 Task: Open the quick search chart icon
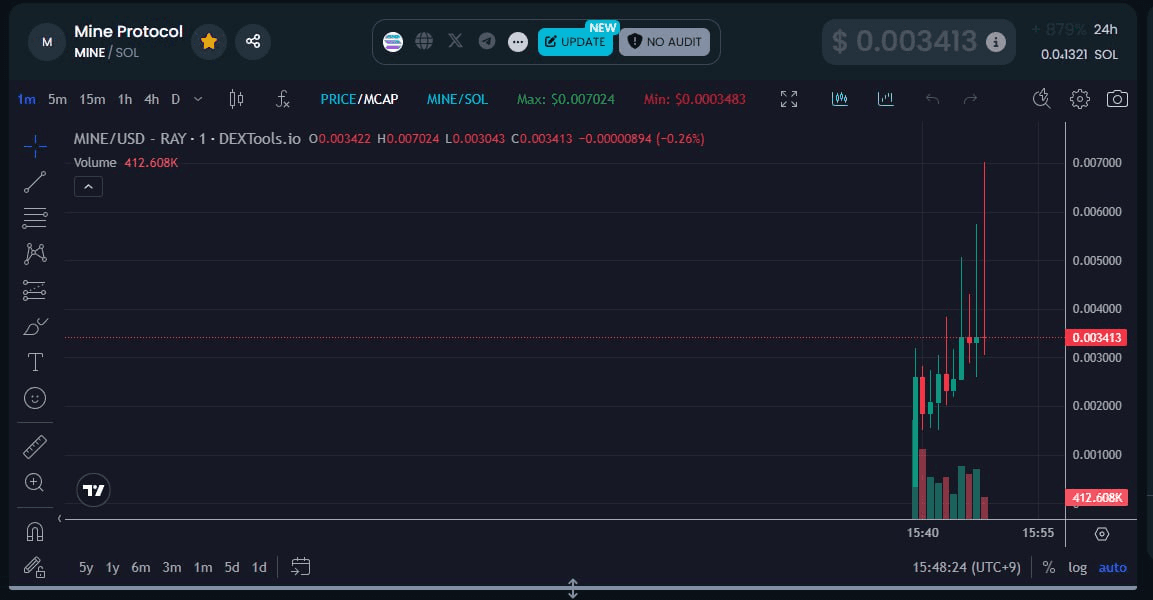[x=1041, y=99]
